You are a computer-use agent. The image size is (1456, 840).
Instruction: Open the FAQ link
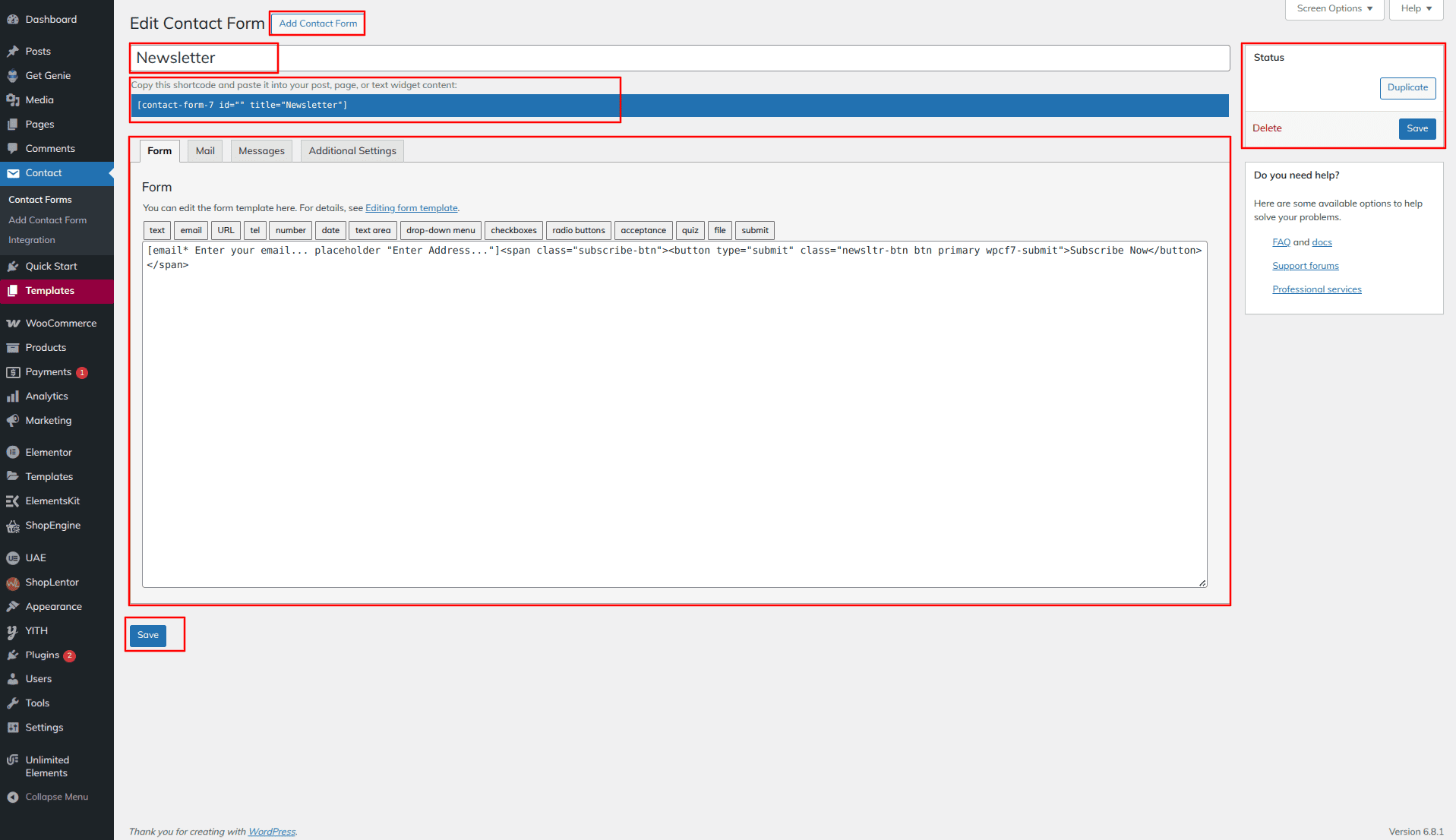(x=1281, y=242)
